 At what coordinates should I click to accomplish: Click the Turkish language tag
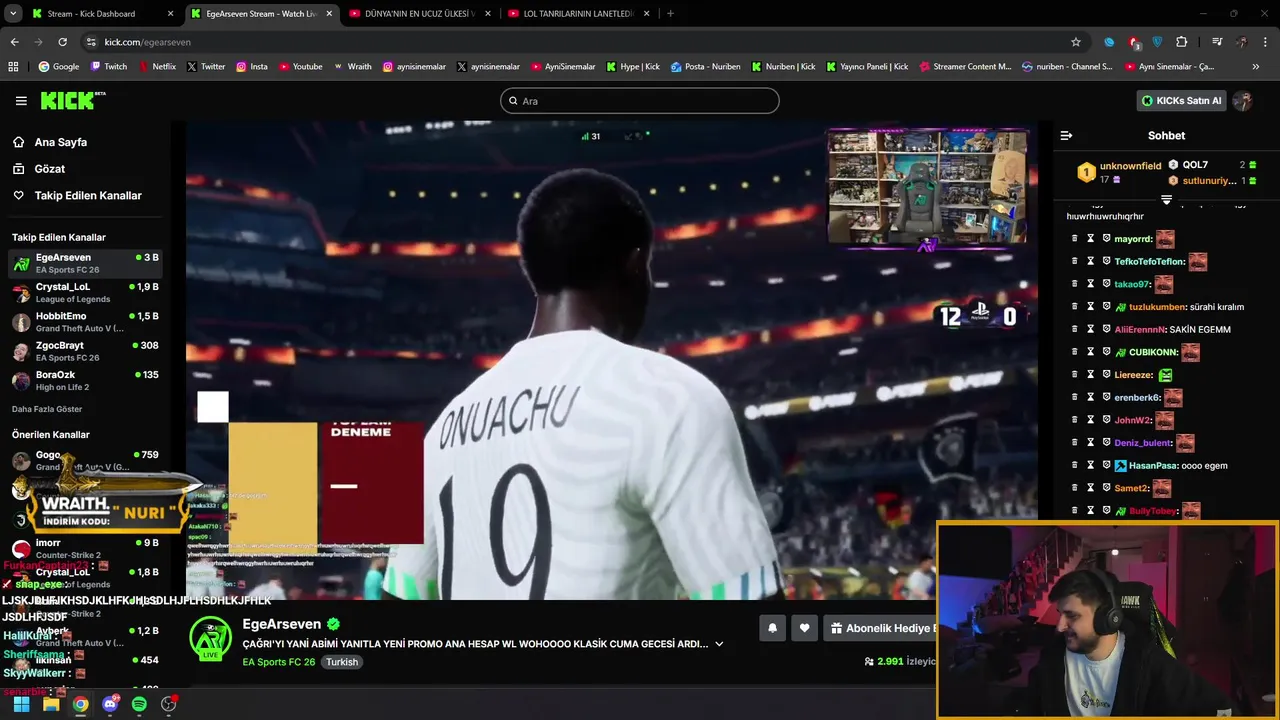341,662
